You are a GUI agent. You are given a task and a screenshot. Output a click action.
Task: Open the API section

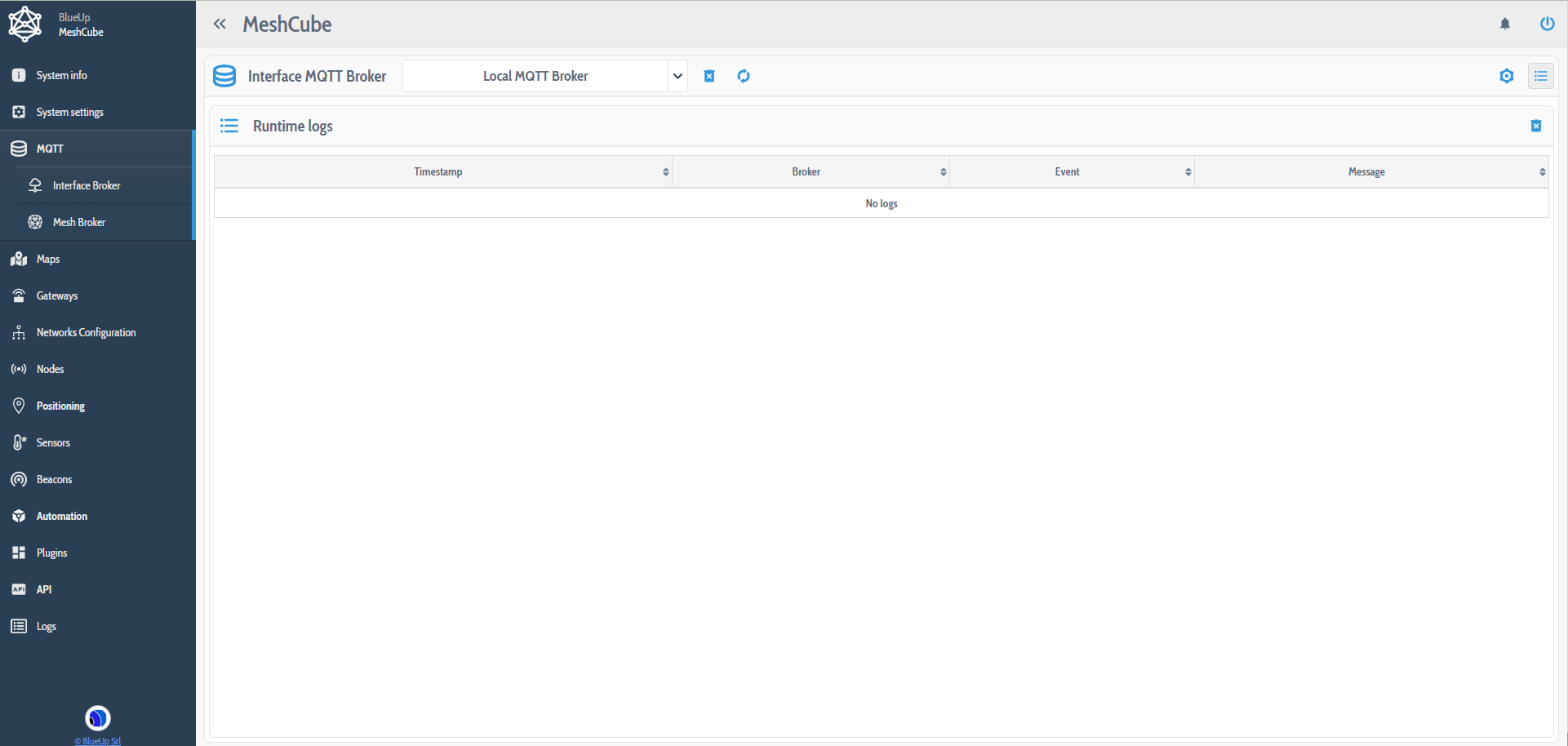45,588
